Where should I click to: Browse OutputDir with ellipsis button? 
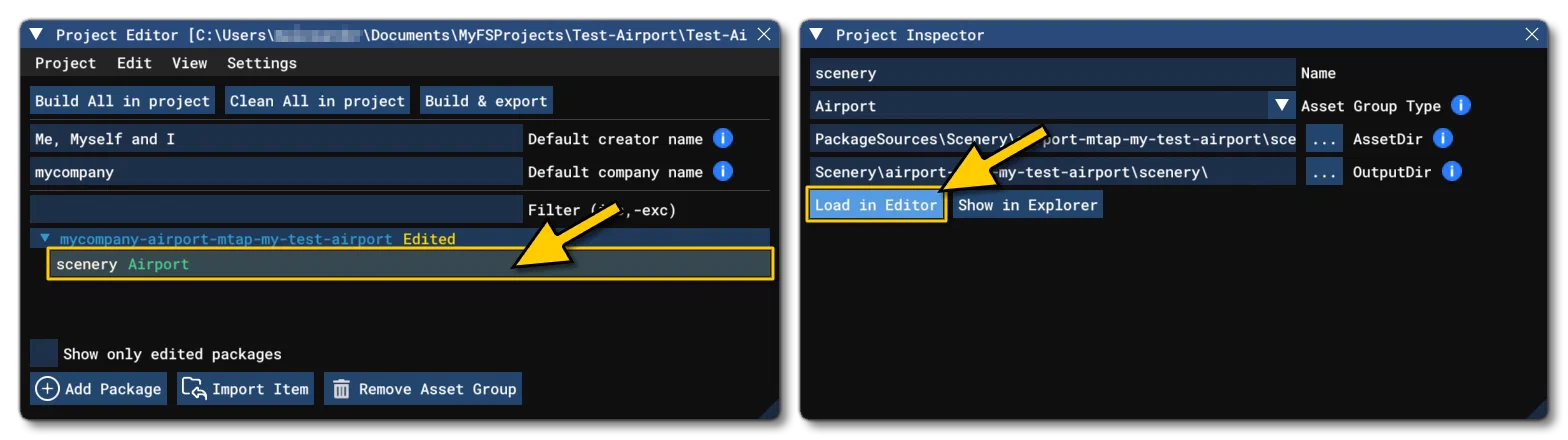click(x=1324, y=172)
